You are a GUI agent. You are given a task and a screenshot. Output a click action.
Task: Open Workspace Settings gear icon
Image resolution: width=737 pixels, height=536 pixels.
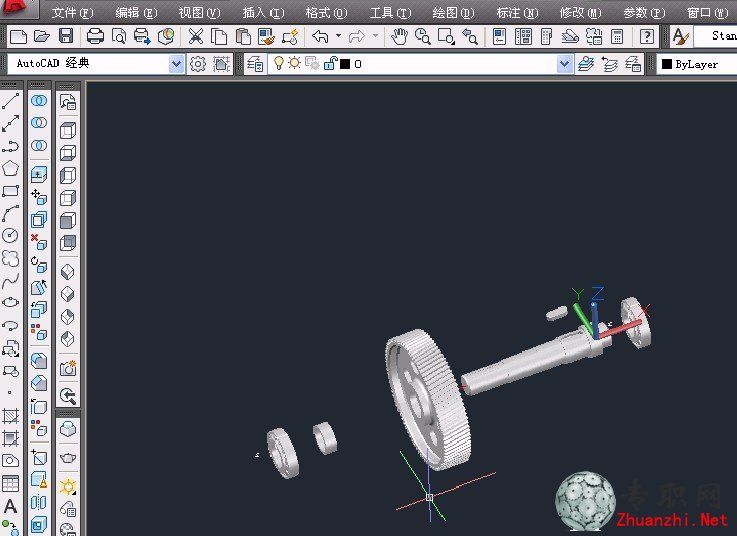click(x=198, y=63)
